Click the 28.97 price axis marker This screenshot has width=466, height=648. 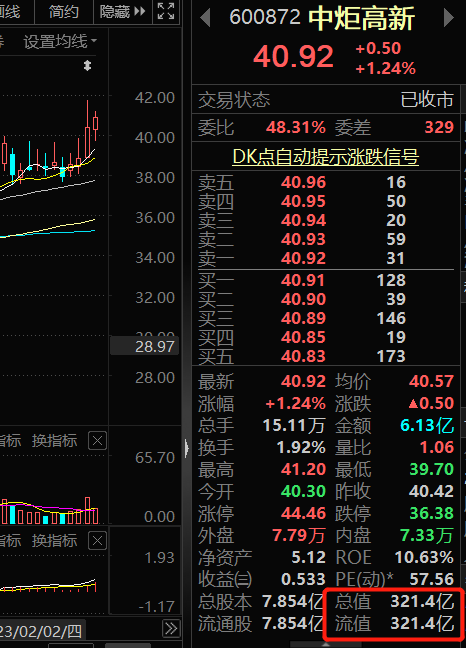[x=145, y=346]
